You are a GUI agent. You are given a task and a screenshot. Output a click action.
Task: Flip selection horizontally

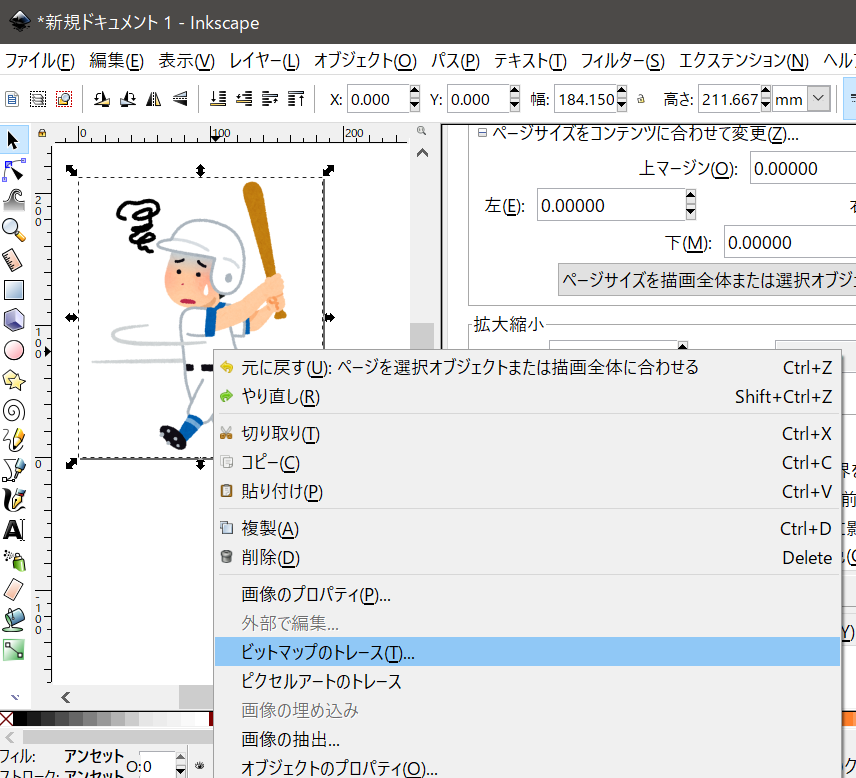(154, 99)
